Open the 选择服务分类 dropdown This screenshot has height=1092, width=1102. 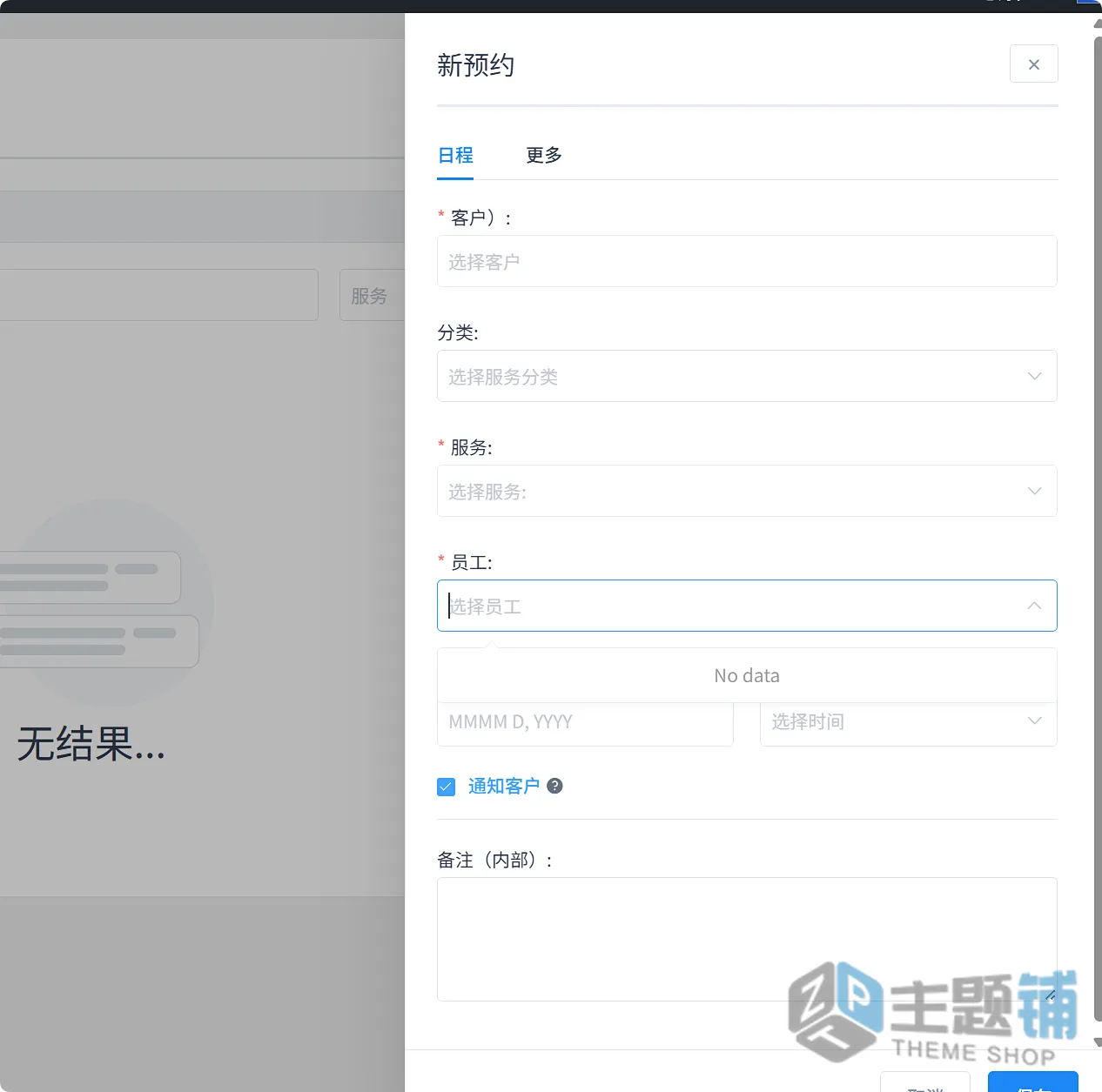(747, 376)
